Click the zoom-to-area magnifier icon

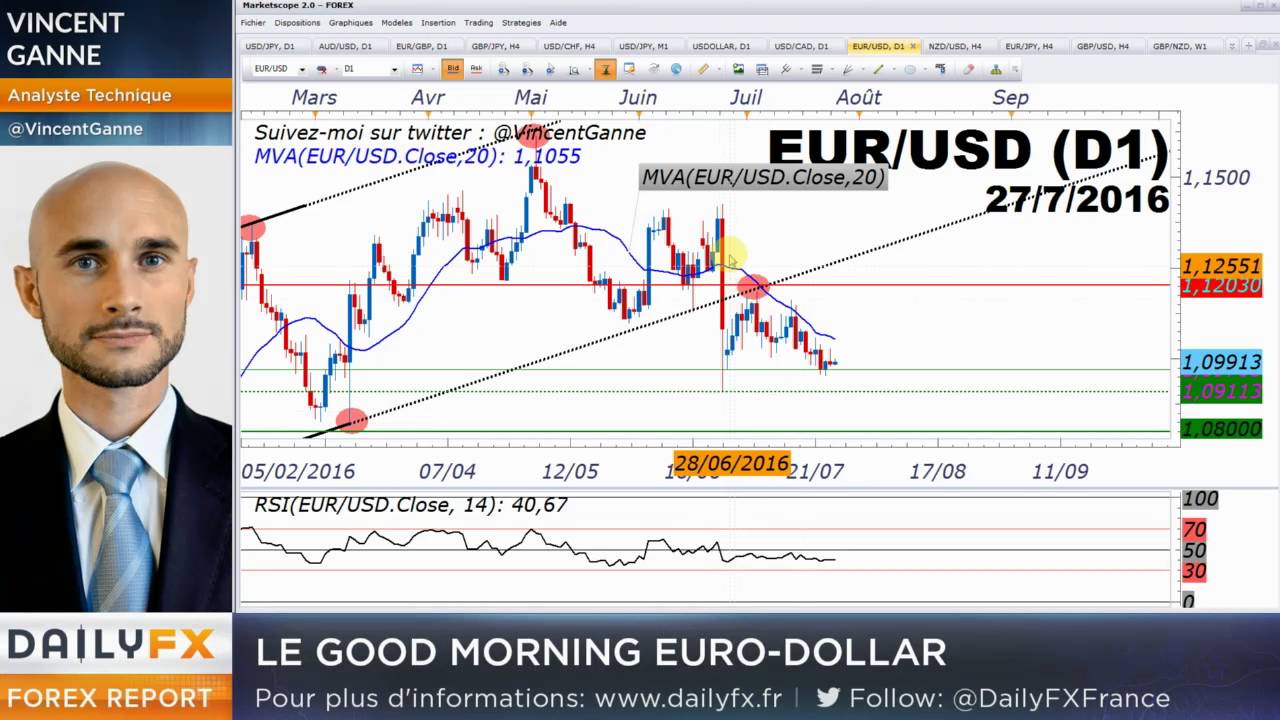(x=574, y=69)
